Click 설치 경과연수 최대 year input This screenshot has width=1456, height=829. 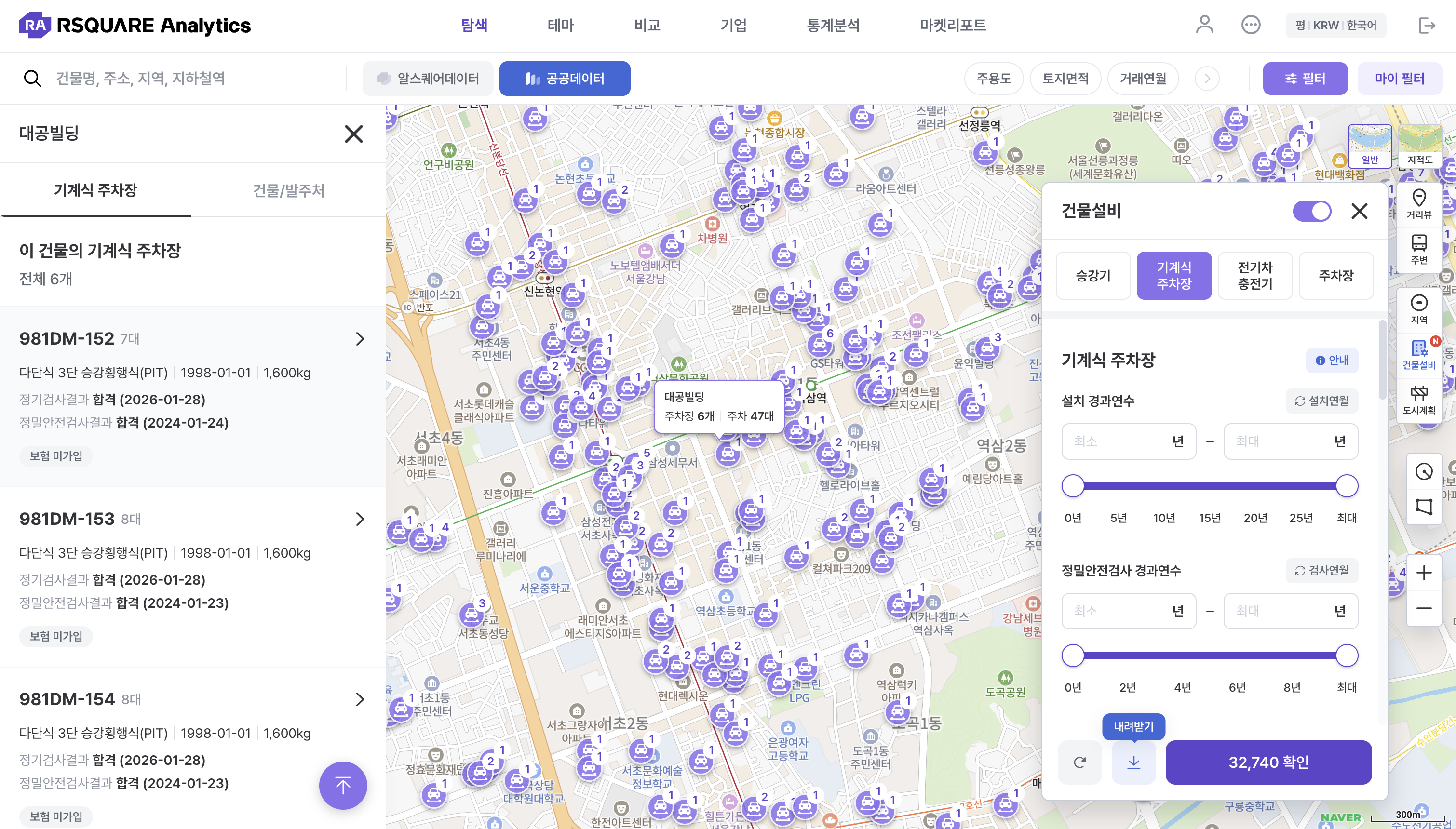1290,441
